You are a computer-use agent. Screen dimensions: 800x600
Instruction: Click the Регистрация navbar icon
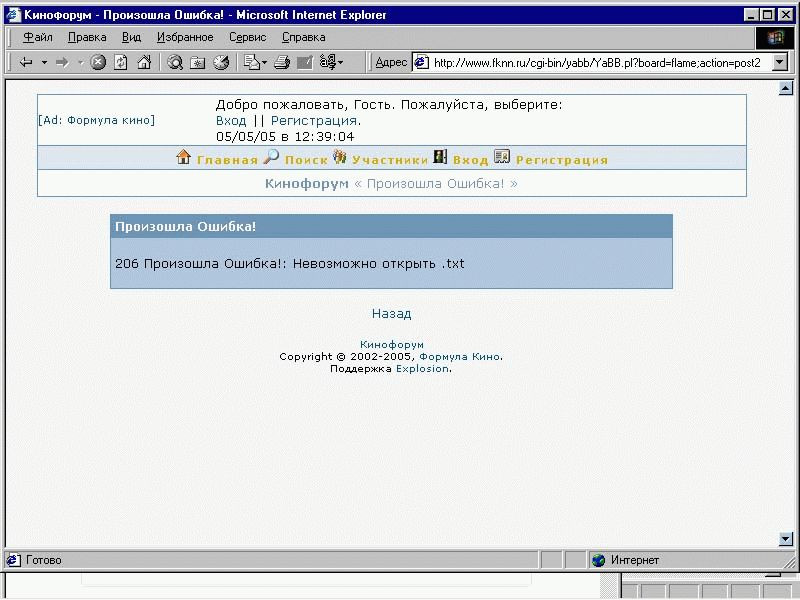click(502, 157)
